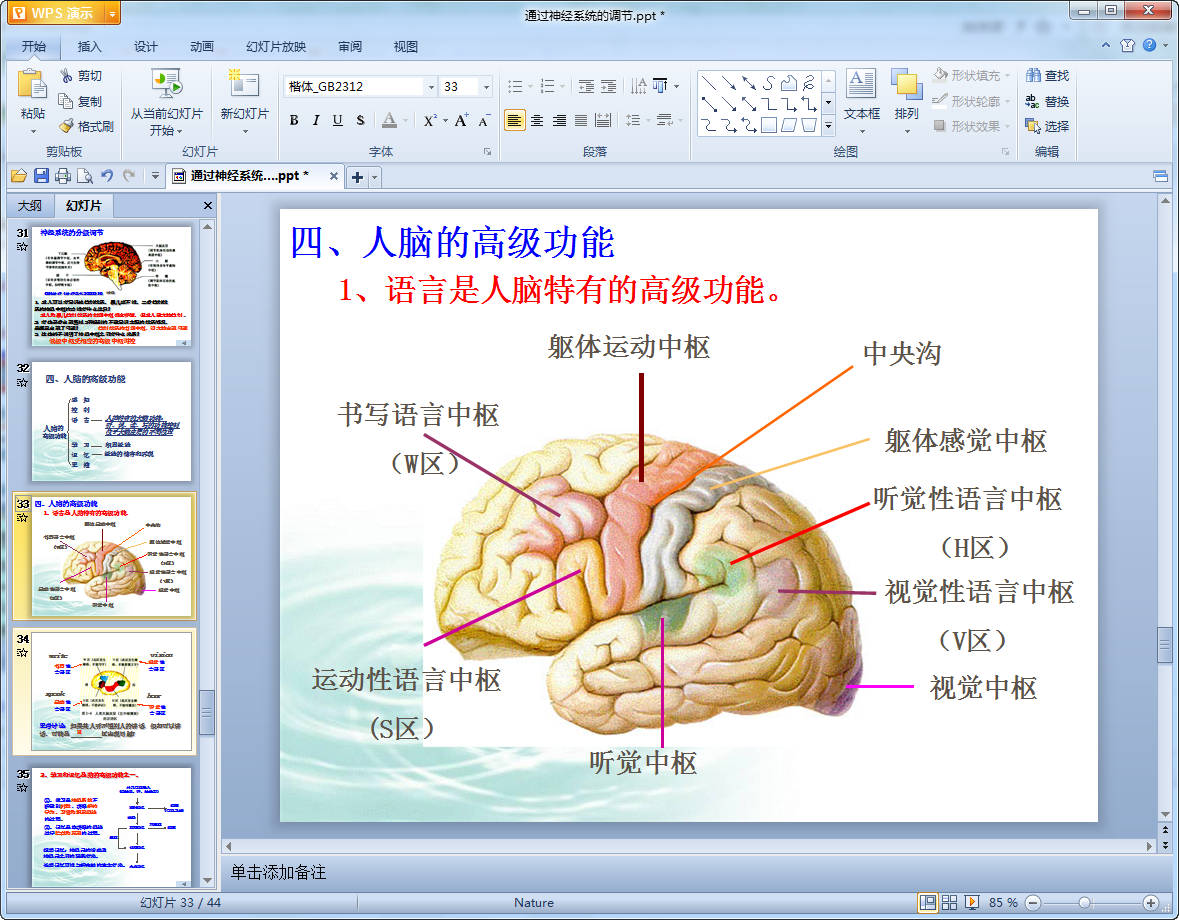Insert a new slide icon
The height and width of the screenshot is (920, 1179).
244,84
